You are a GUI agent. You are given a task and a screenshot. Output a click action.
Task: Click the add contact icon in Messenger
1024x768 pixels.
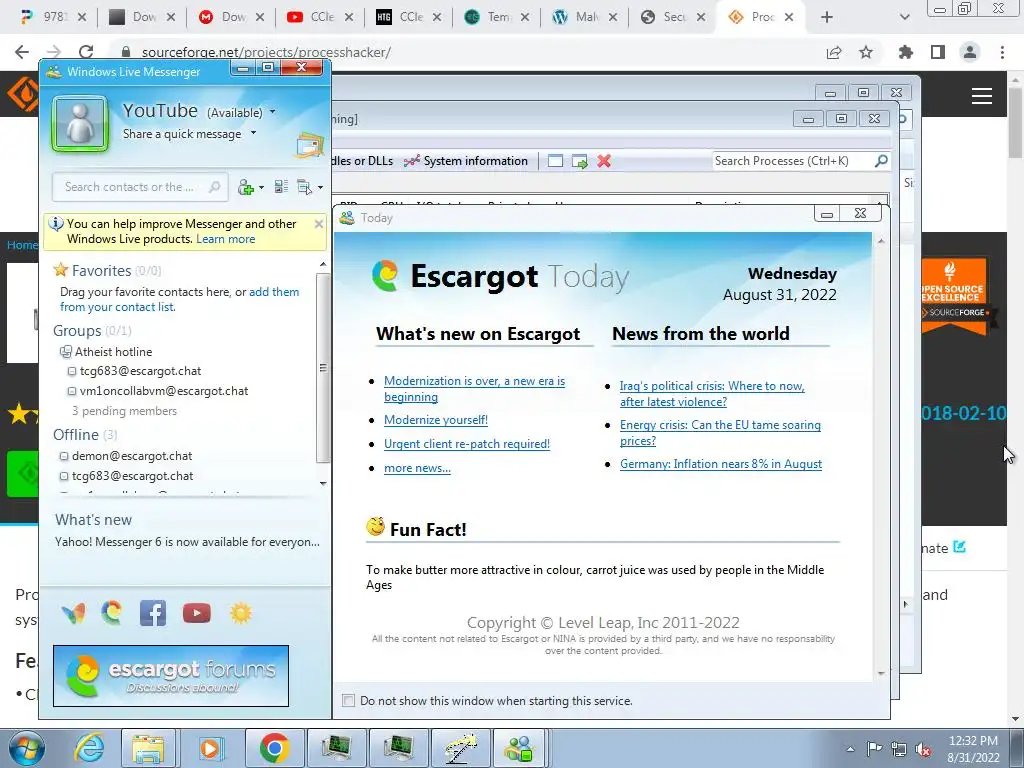tap(246, 187)
